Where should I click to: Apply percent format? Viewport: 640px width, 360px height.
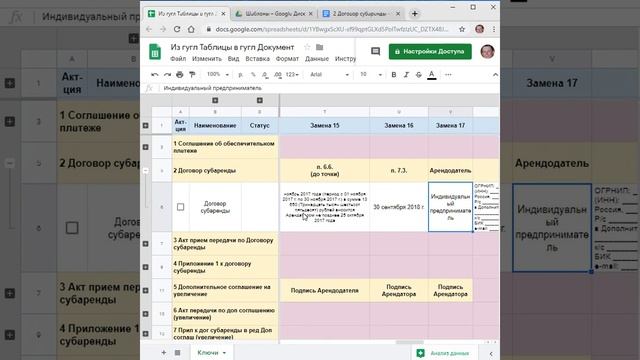click(253, 75)
